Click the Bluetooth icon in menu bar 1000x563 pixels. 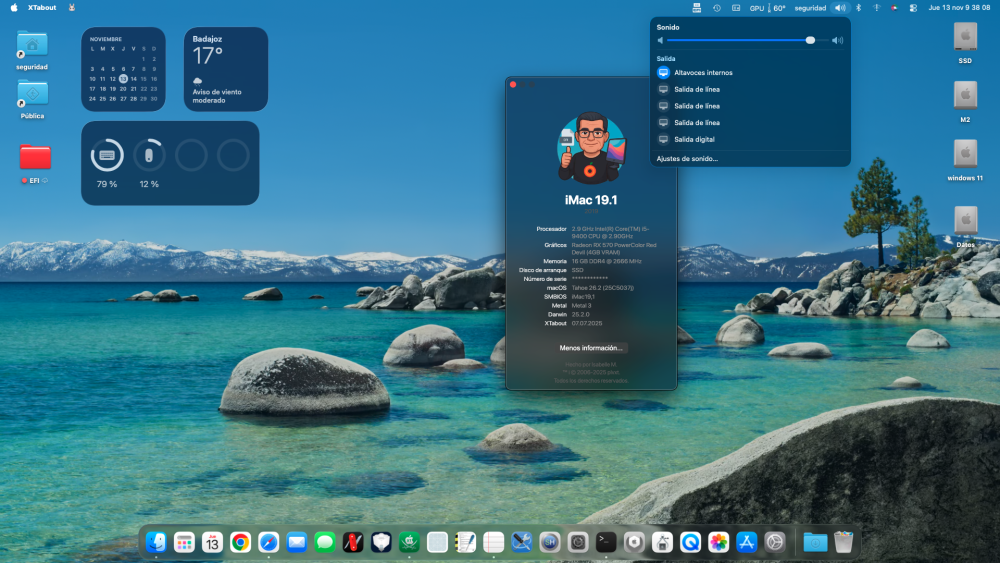point(858,8)
